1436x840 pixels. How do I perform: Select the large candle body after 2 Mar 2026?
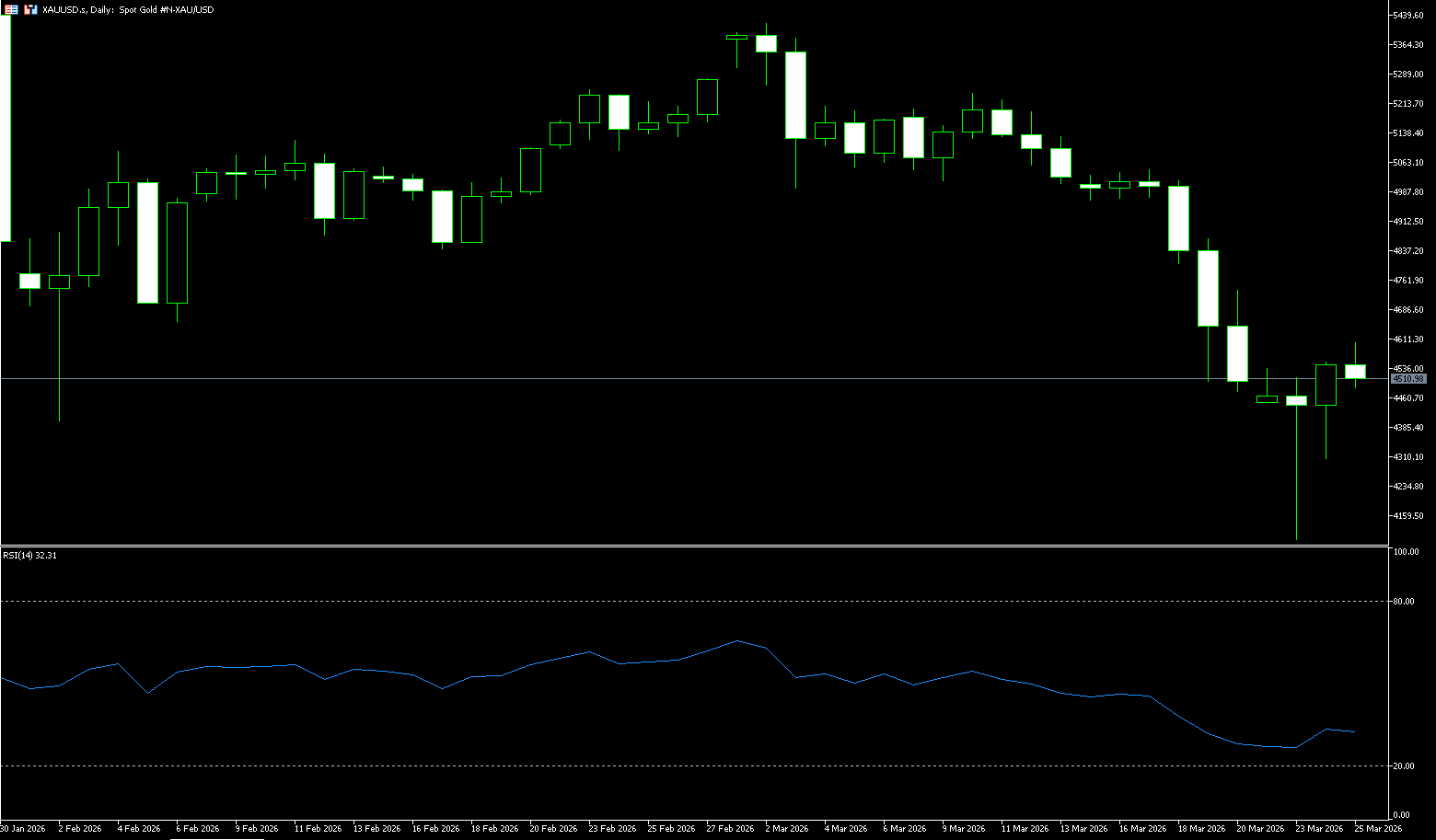point(795,95)
